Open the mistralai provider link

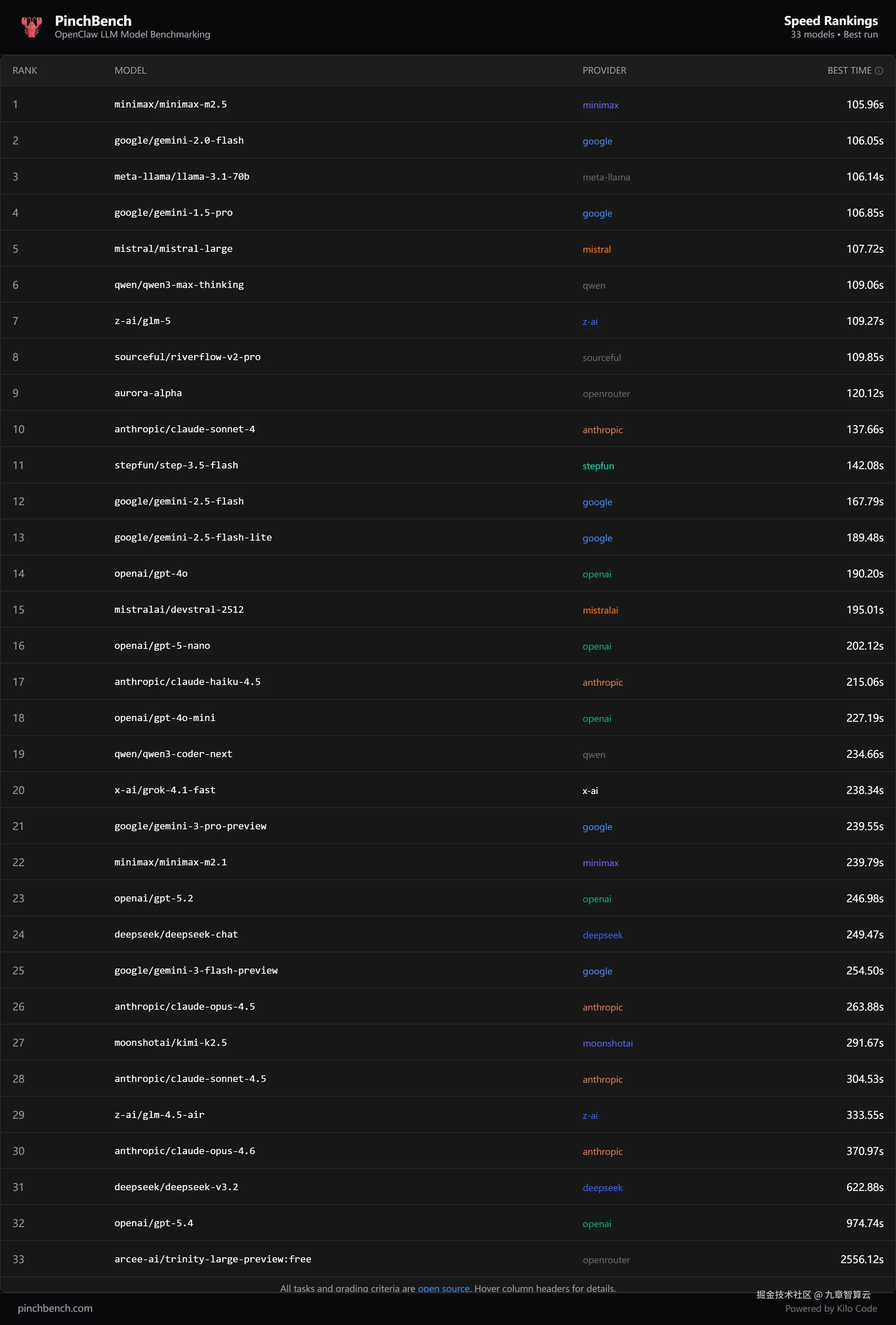click(x=600, y=610)
